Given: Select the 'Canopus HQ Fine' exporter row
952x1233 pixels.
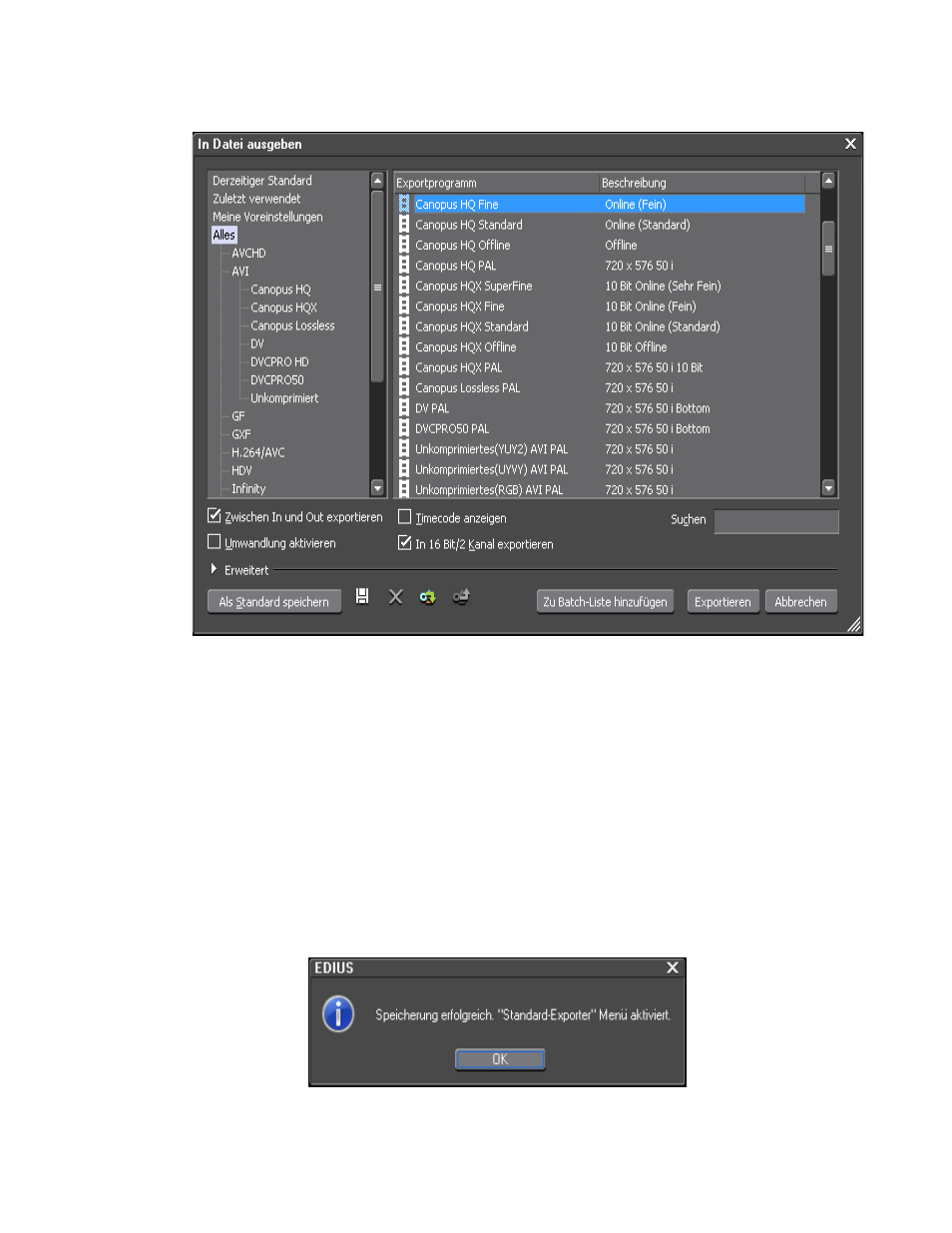Looking at the screenshot, I should tap(601, 204).
